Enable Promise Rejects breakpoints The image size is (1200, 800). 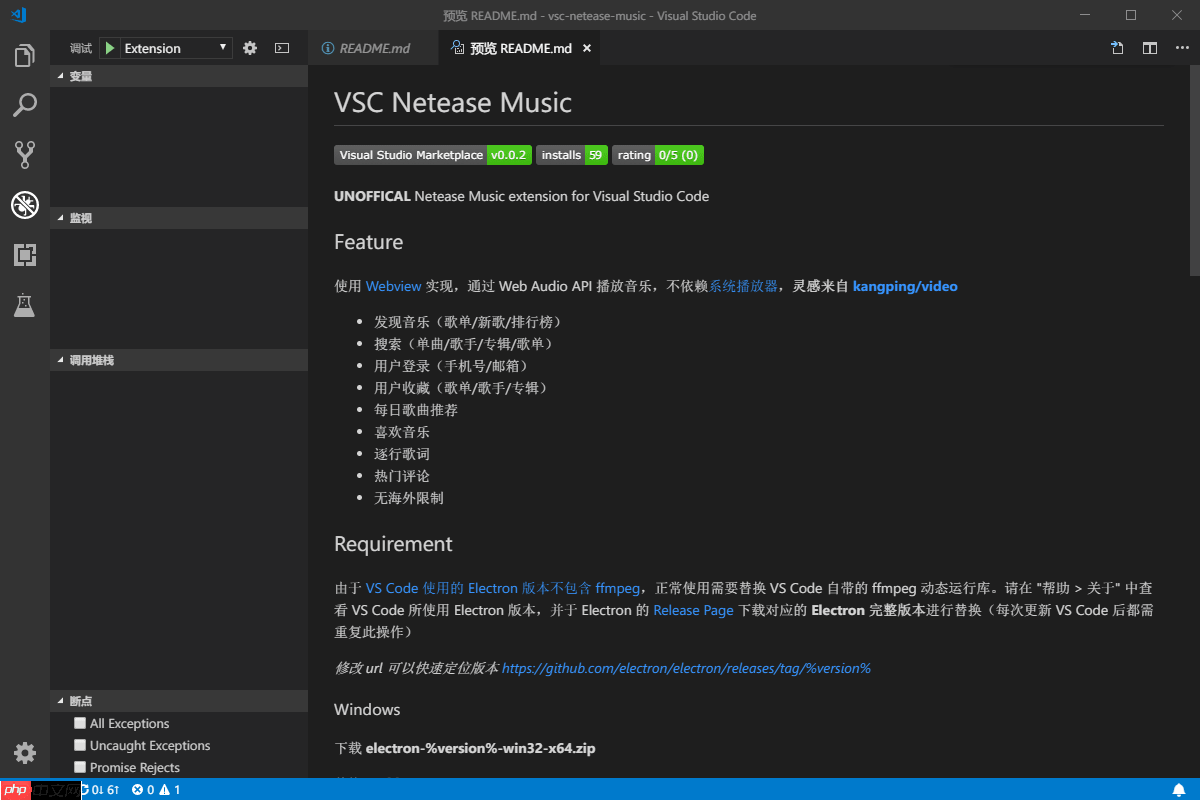coord(80,767)
